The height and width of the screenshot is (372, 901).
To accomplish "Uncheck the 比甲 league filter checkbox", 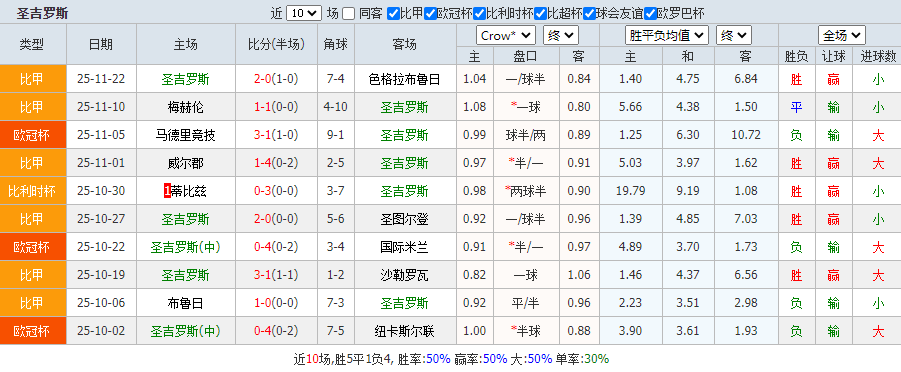I will pos(393,13).
